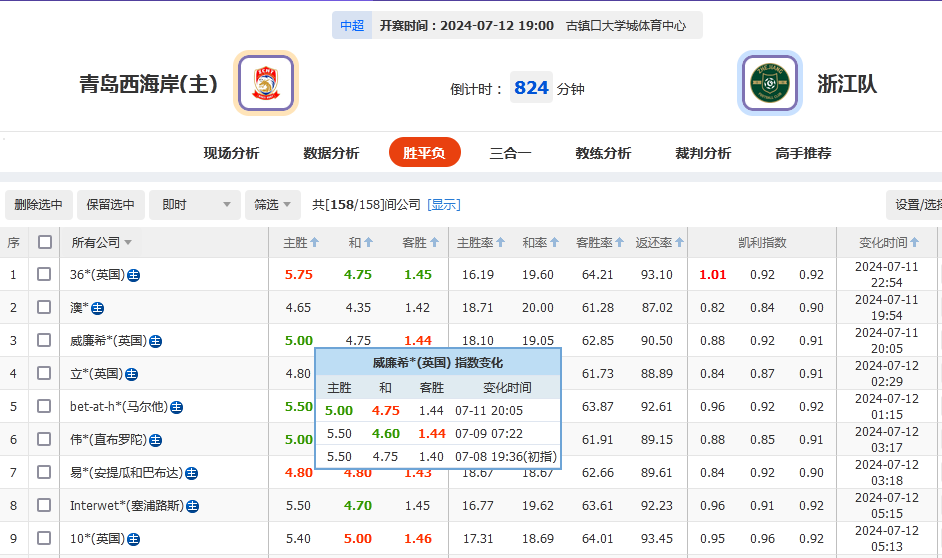Sort by 返还率 column arrow

(679, 242)
